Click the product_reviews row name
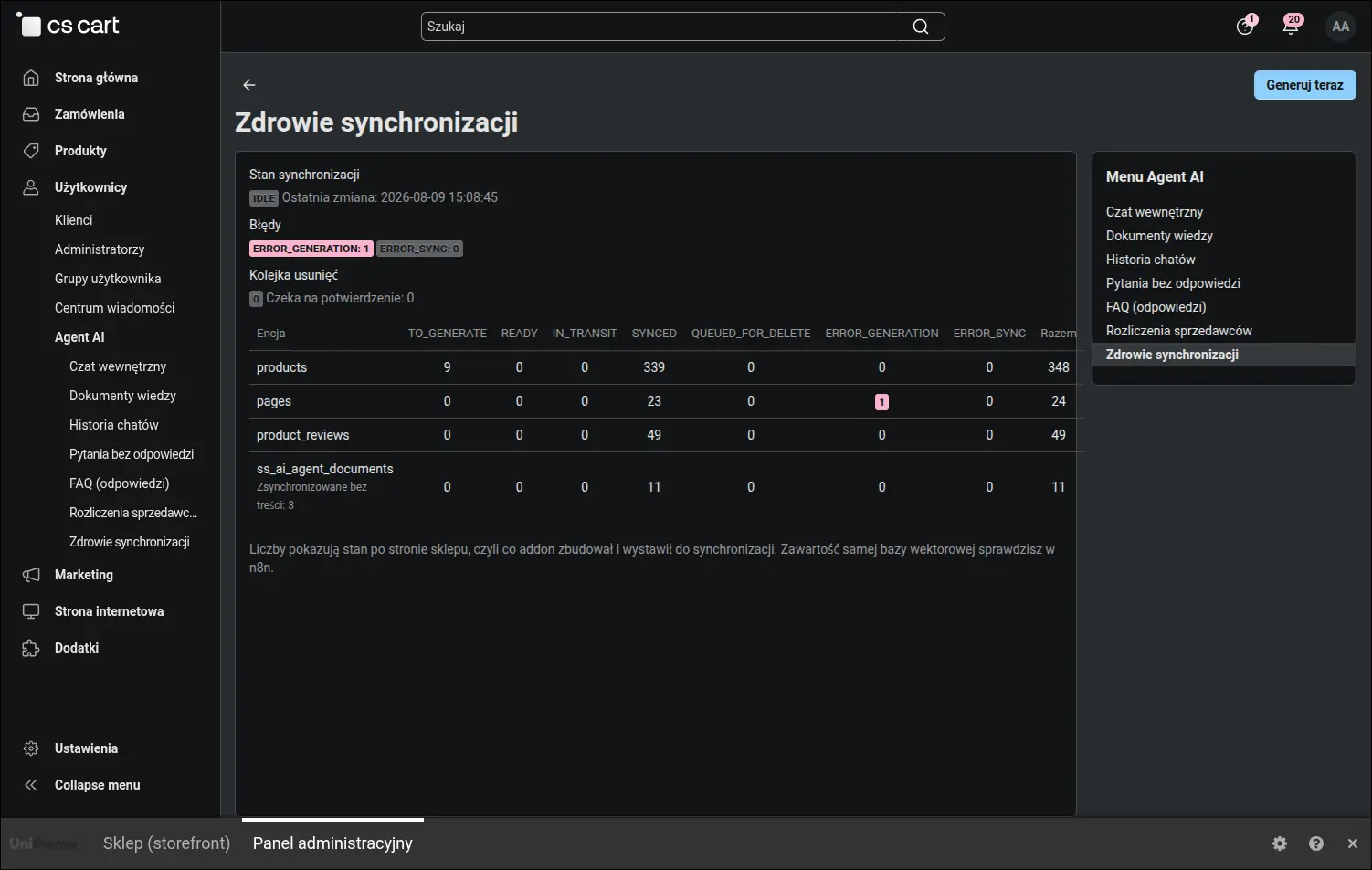The width and height of the screenshot is (1372, 870). tap(302, 435)
